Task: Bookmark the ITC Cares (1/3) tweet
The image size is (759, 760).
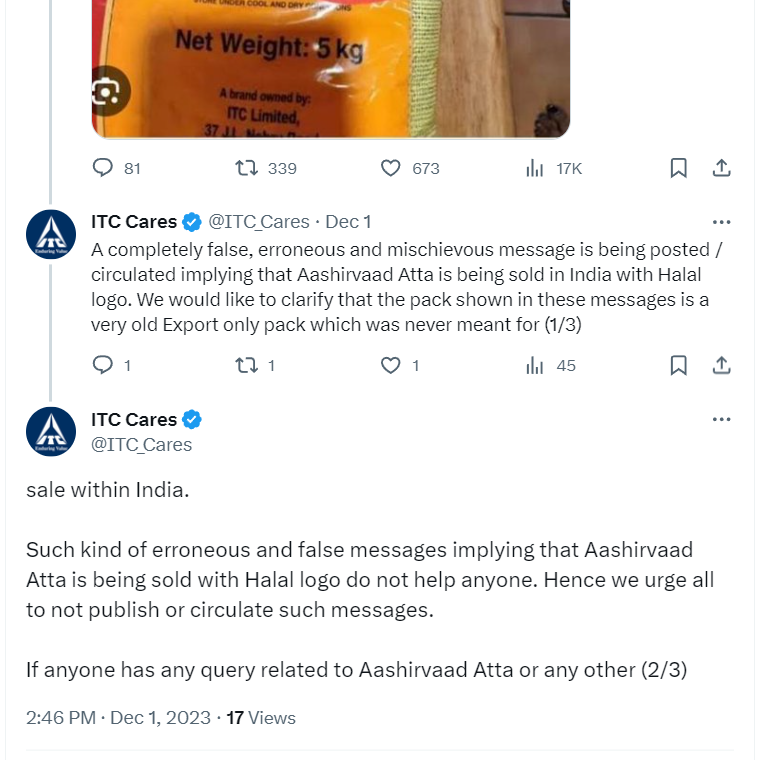Action: 678,366
